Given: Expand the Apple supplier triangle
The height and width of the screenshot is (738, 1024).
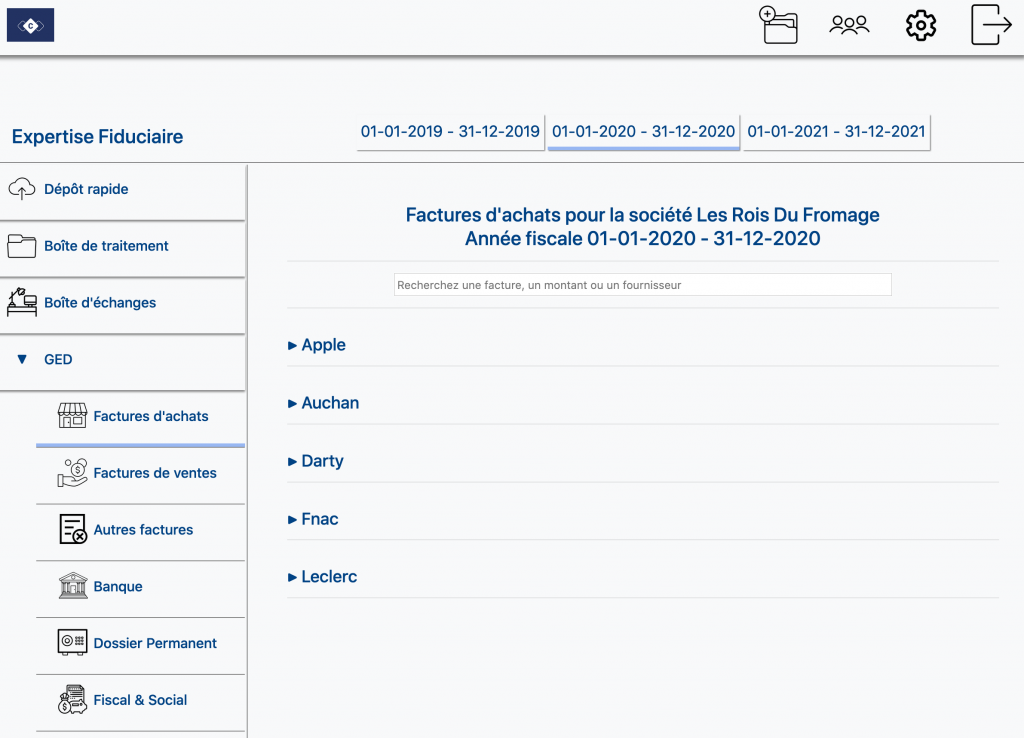Looking at the screenshot, I should 293,345.
